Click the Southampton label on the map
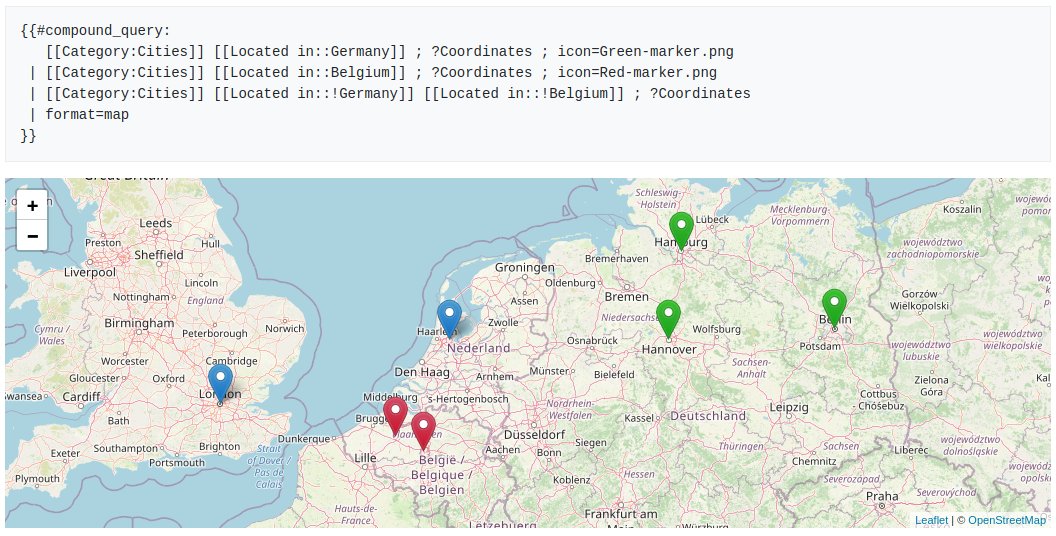1056x536 pixels. tap(126, 448)
